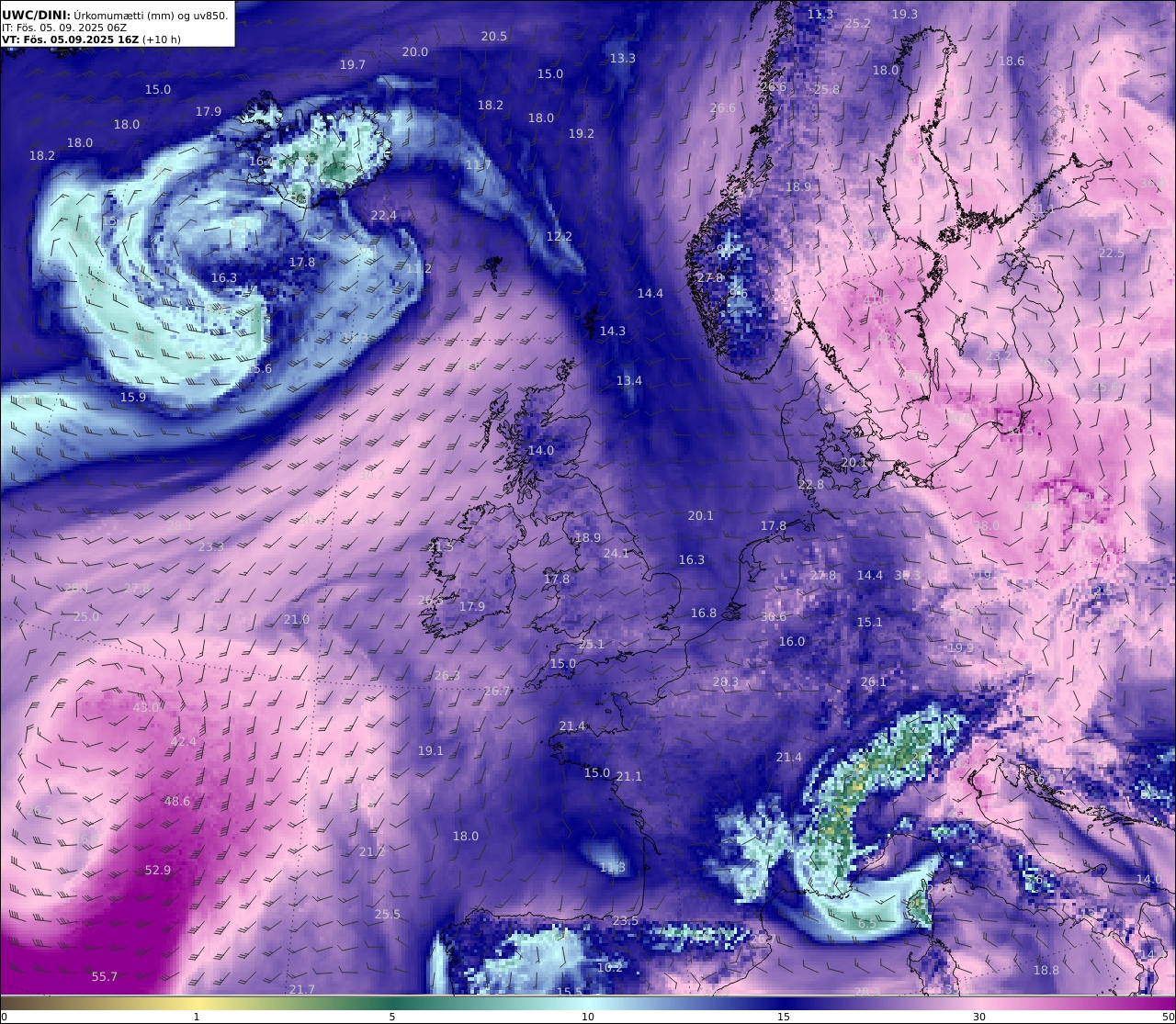Click the 21.7 value at the bottom
This screenshot has width=1176, height=1024.
click(302, 989)
